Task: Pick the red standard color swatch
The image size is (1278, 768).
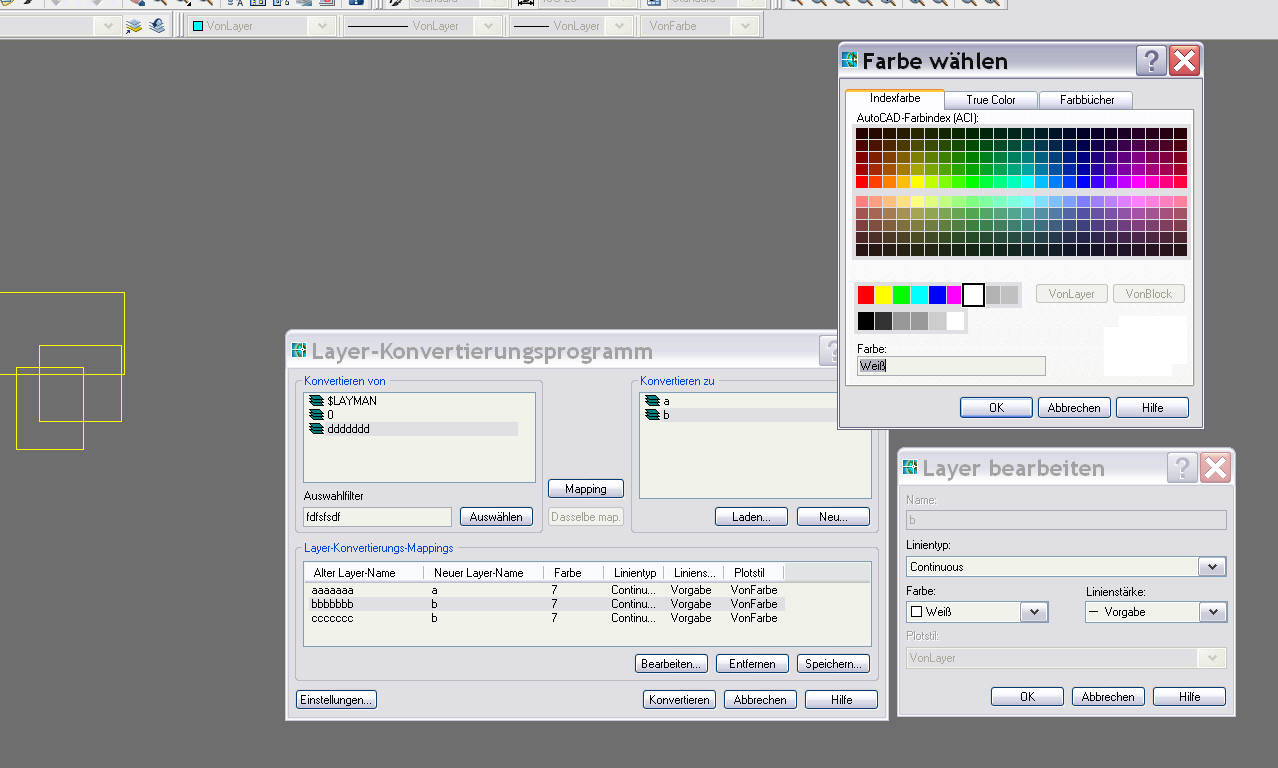Action: coord(866,295)
